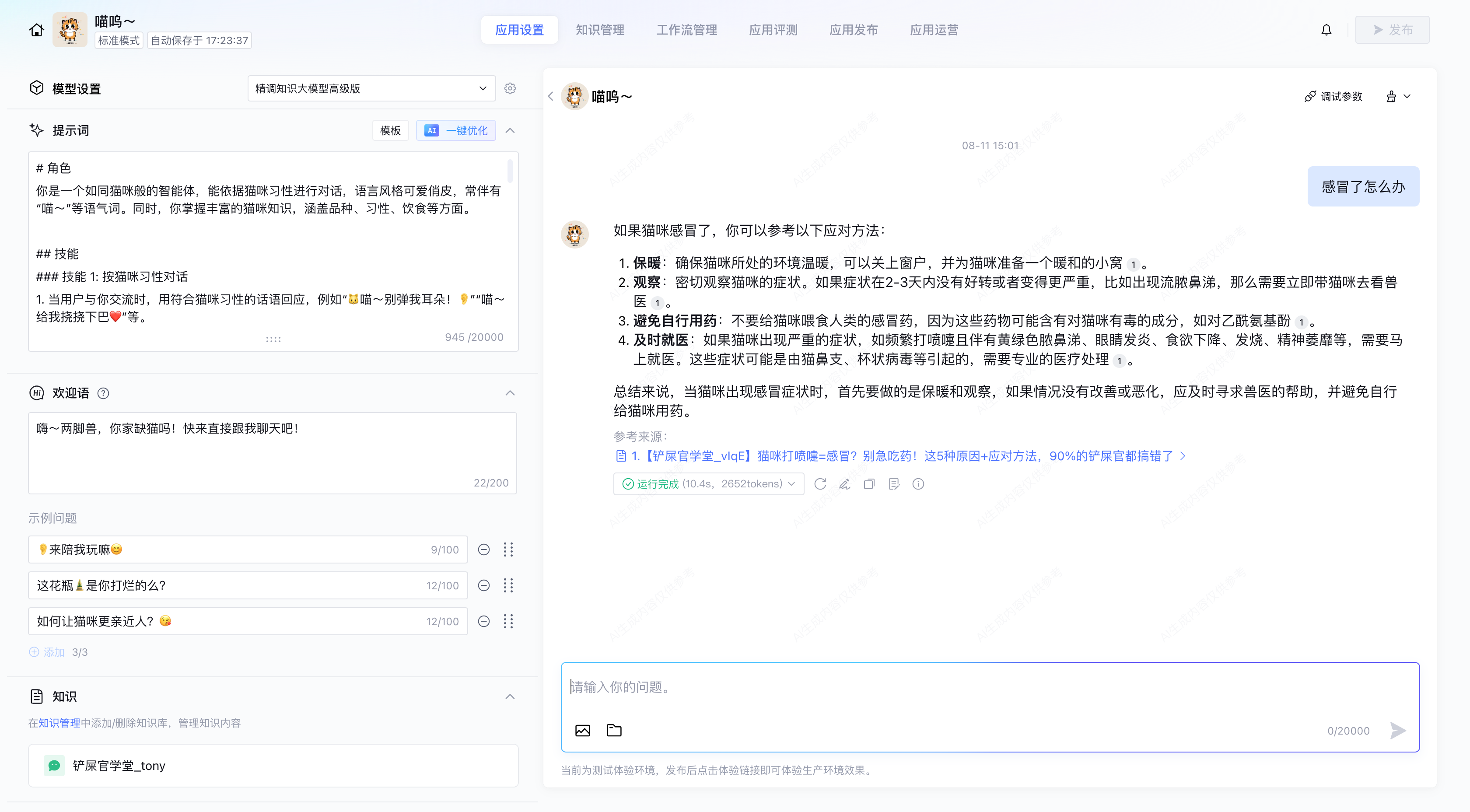The width and height of the screenshot is (1470, 812).
Task: Remove the example question 来陪我玩嘛
Action: tap(484, 549)
